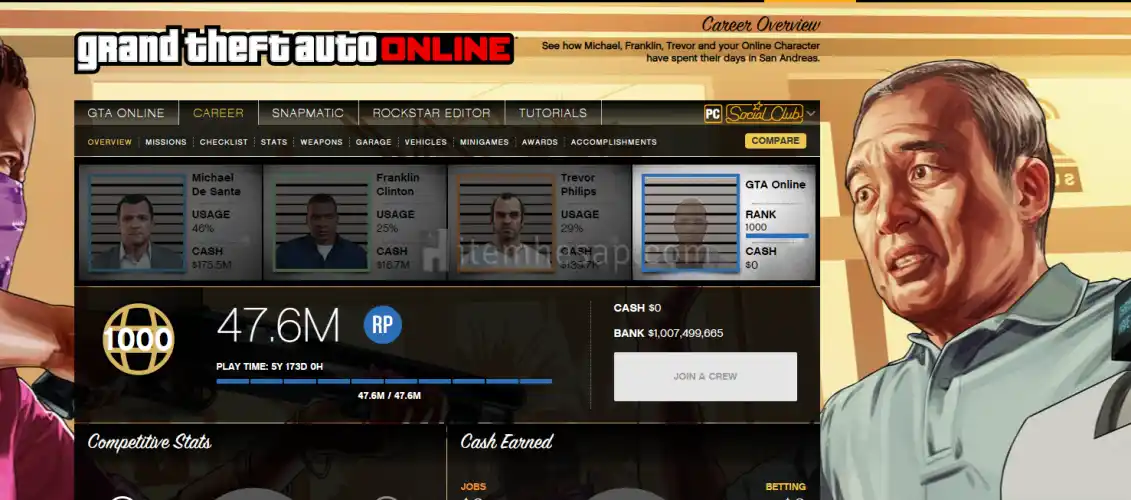The height and width of the screenshot is (500, 1131).
Task: Click the gold rank 1000 globe badge
Action: point(138,340)
